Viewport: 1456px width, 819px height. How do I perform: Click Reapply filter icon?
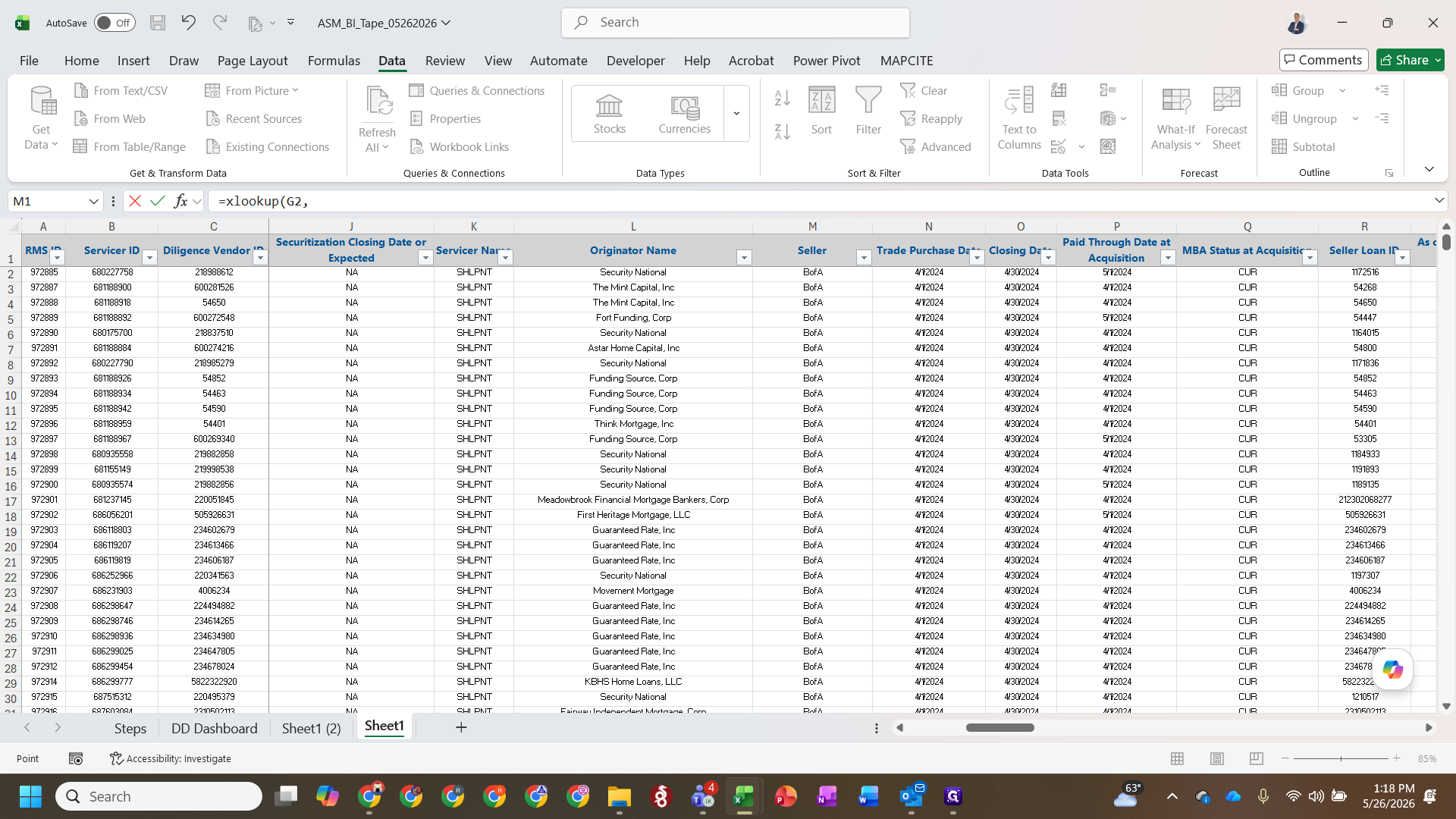click(908, 118)
